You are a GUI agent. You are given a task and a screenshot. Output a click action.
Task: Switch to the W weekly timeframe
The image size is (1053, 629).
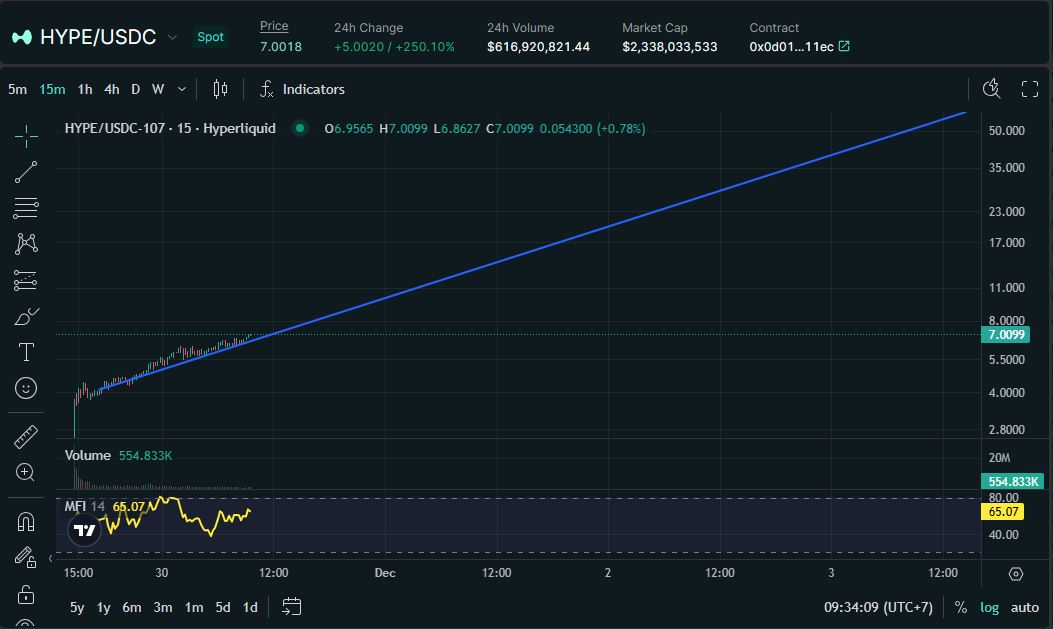[158, 89]
